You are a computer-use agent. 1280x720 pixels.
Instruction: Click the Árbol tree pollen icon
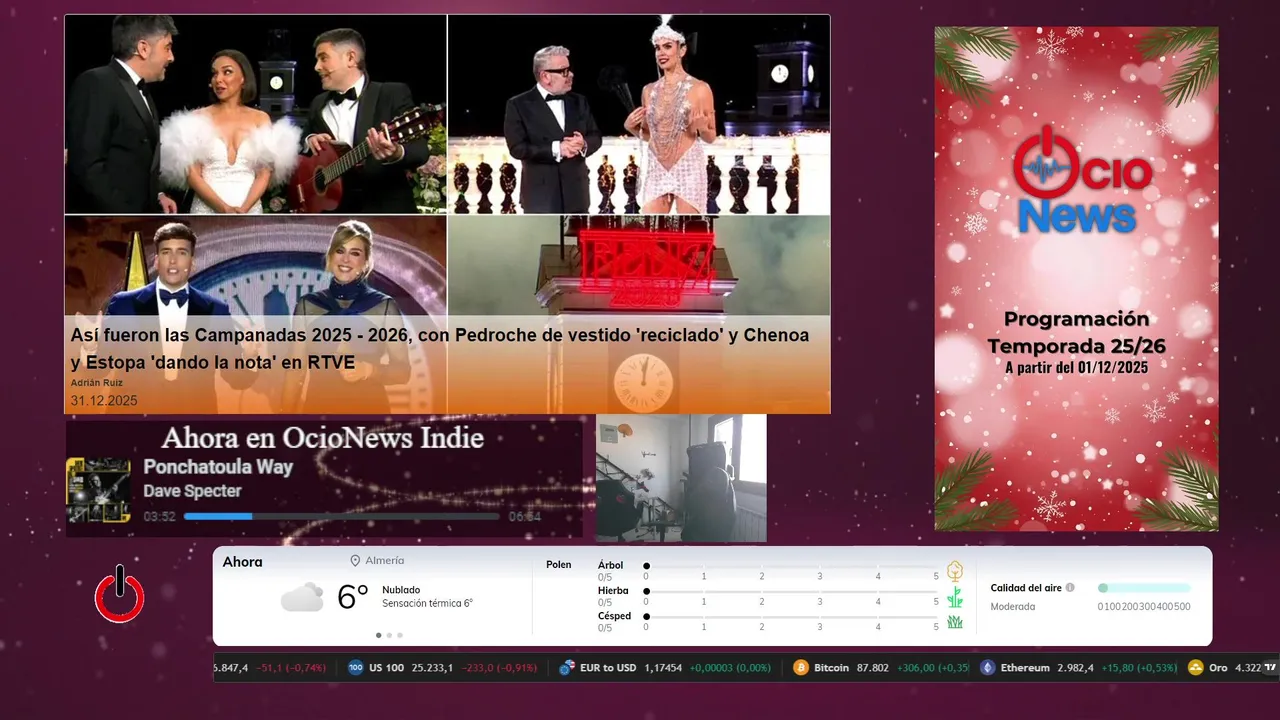(x=954, y=571)
